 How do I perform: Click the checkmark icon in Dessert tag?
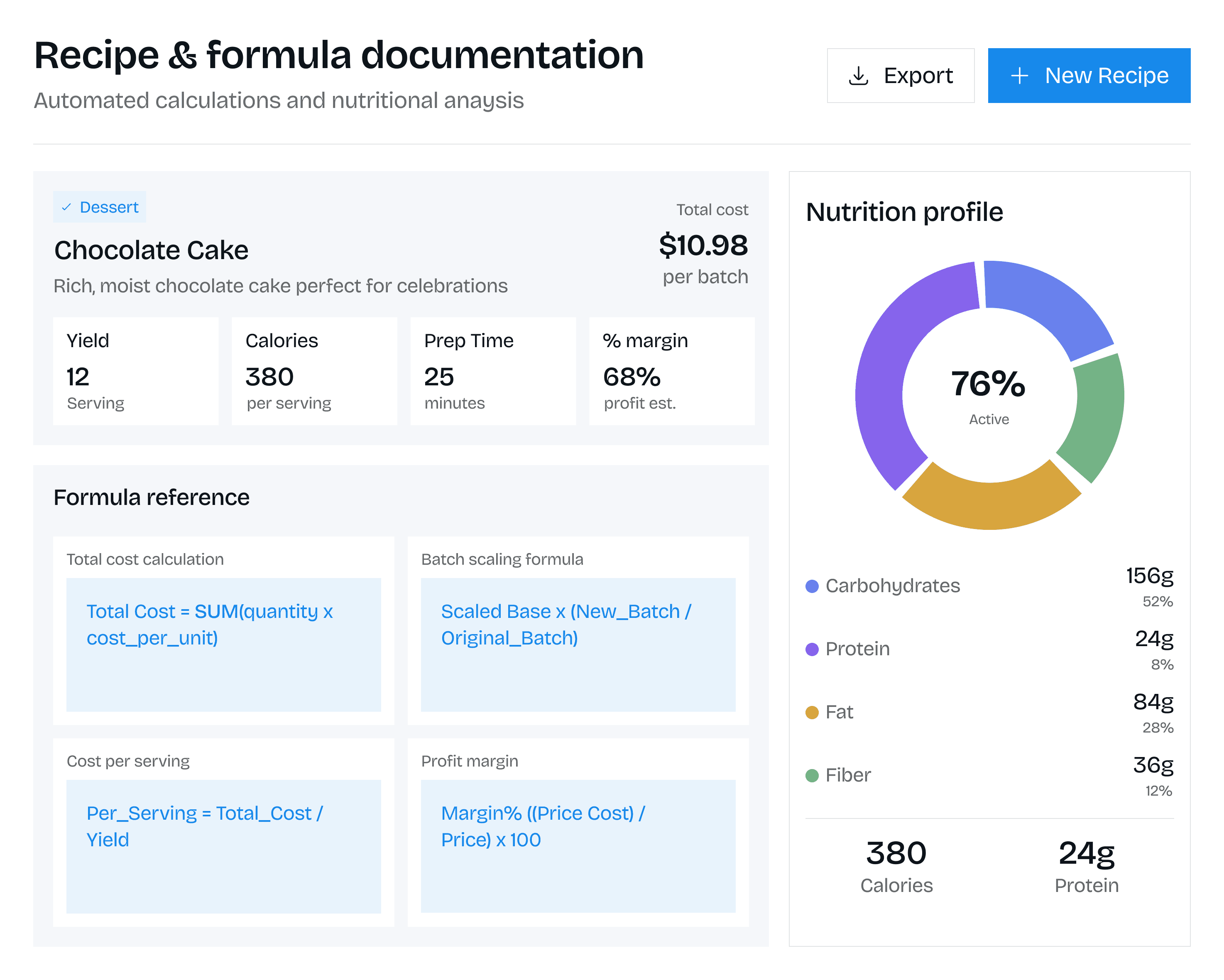(x=66, y=207)
